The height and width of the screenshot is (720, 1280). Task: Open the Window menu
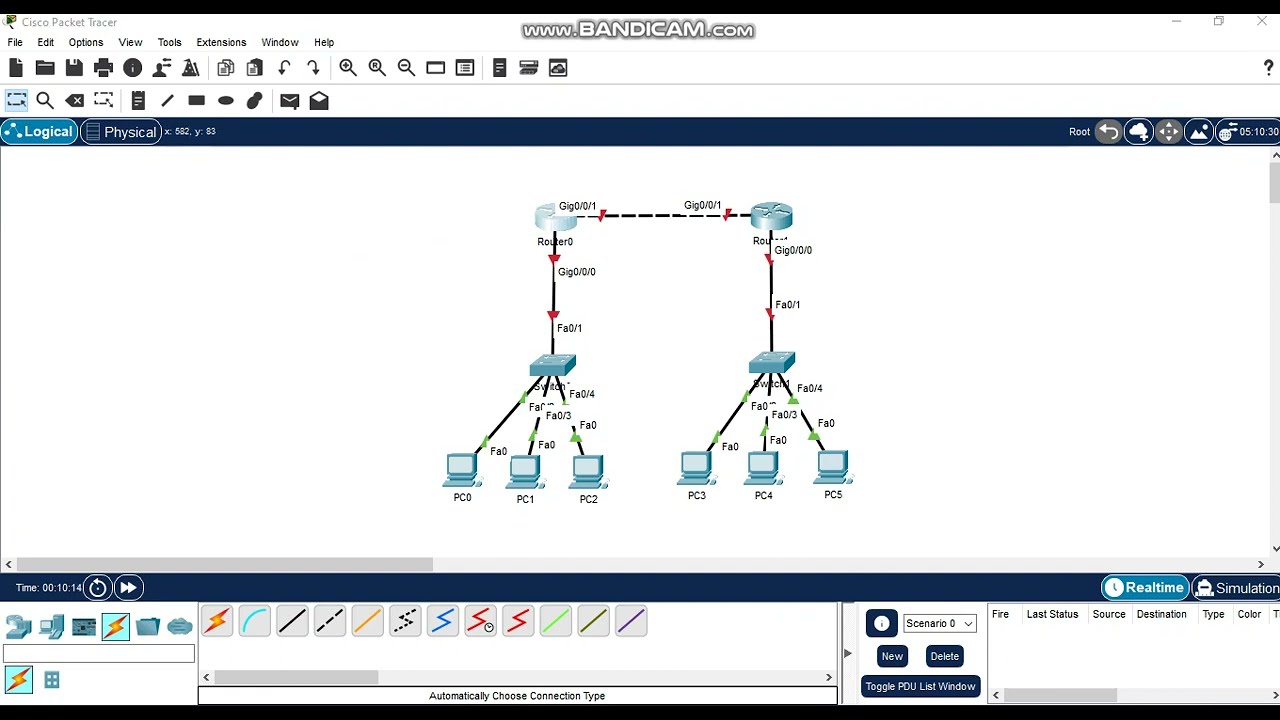click(280, 43)
